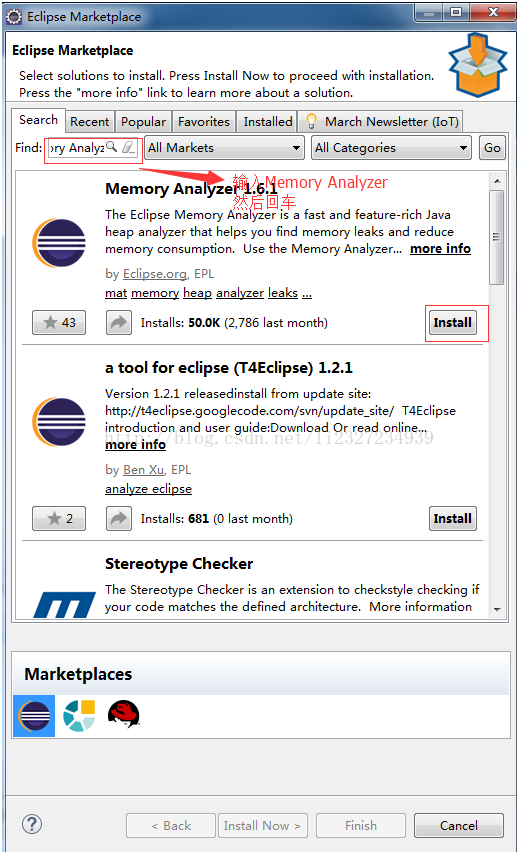
Task: Click the 'a tool for eclipse (T4Eclipse) 1.2.1' title
Action: [x=229, y=368]
